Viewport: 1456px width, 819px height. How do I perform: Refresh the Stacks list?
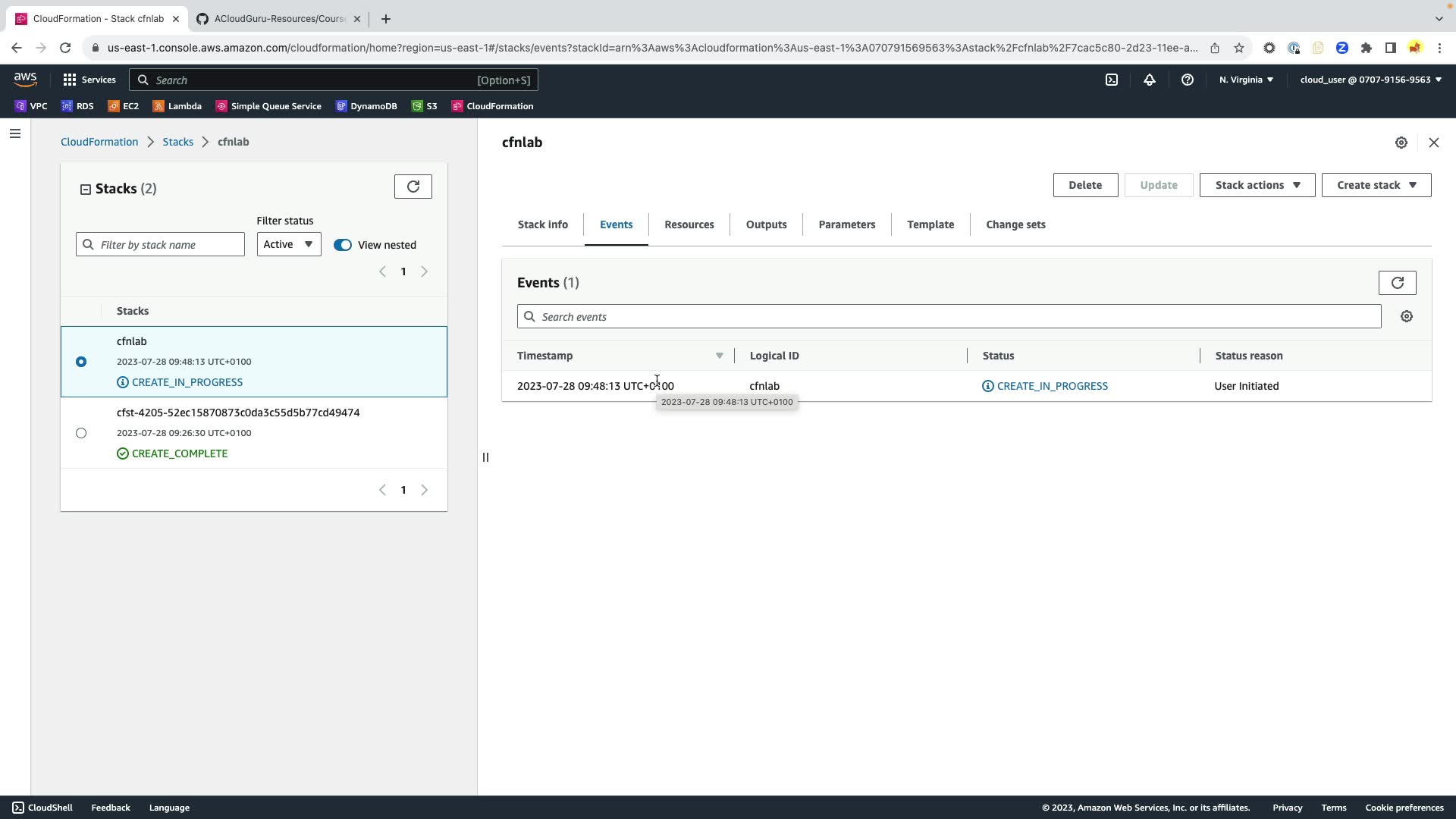coord(413,187)
